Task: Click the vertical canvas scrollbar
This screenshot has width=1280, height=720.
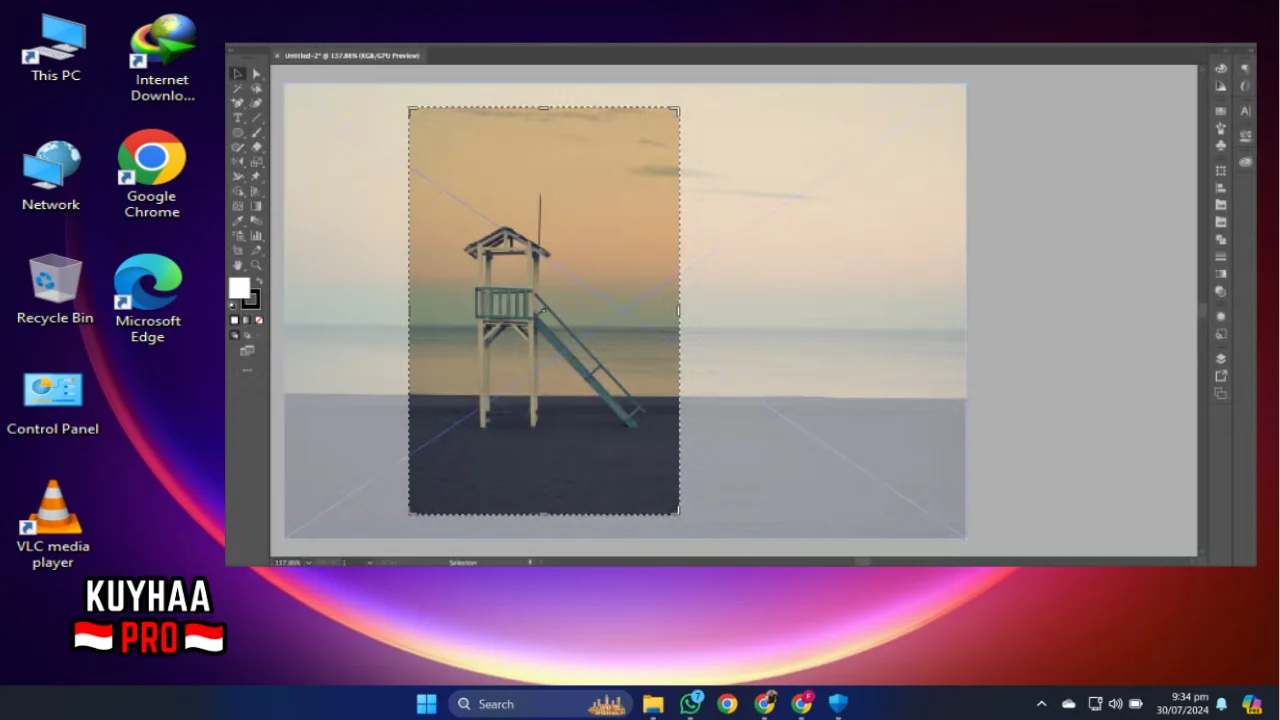Action: 1202,310
